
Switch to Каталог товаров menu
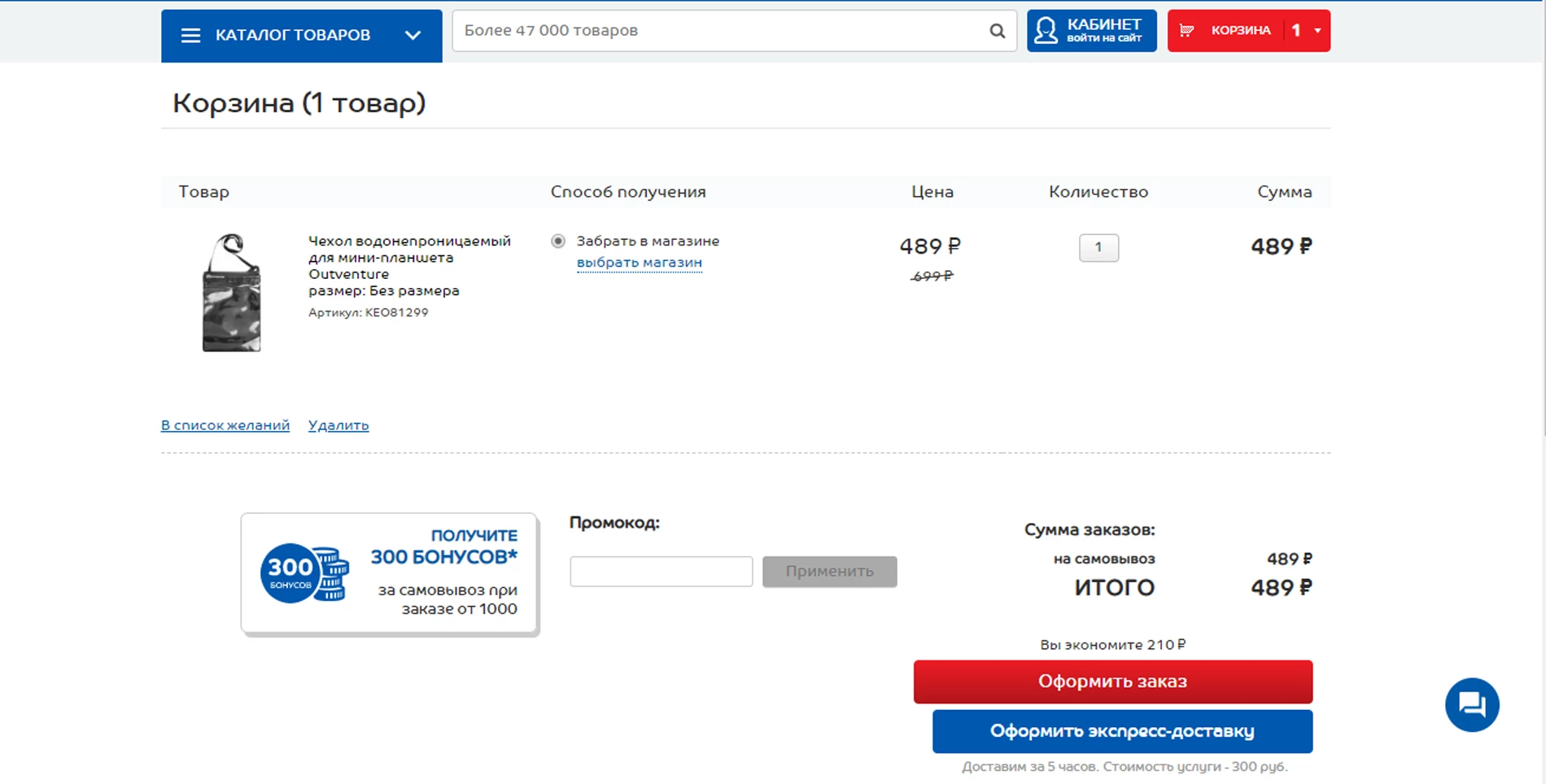[x=293, y=35]
